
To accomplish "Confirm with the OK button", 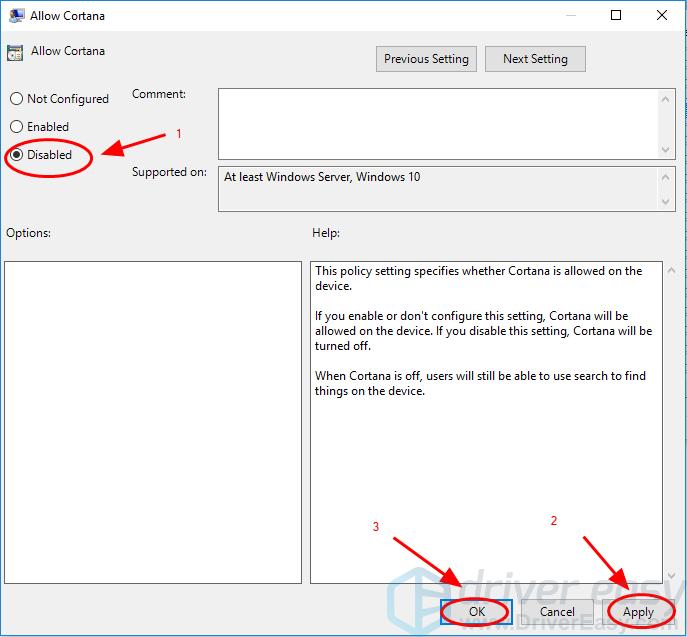I will point(476,612).
